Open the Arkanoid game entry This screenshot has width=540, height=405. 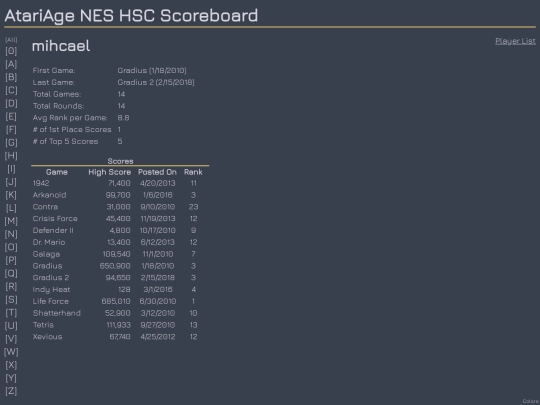[x=49, y=195]
